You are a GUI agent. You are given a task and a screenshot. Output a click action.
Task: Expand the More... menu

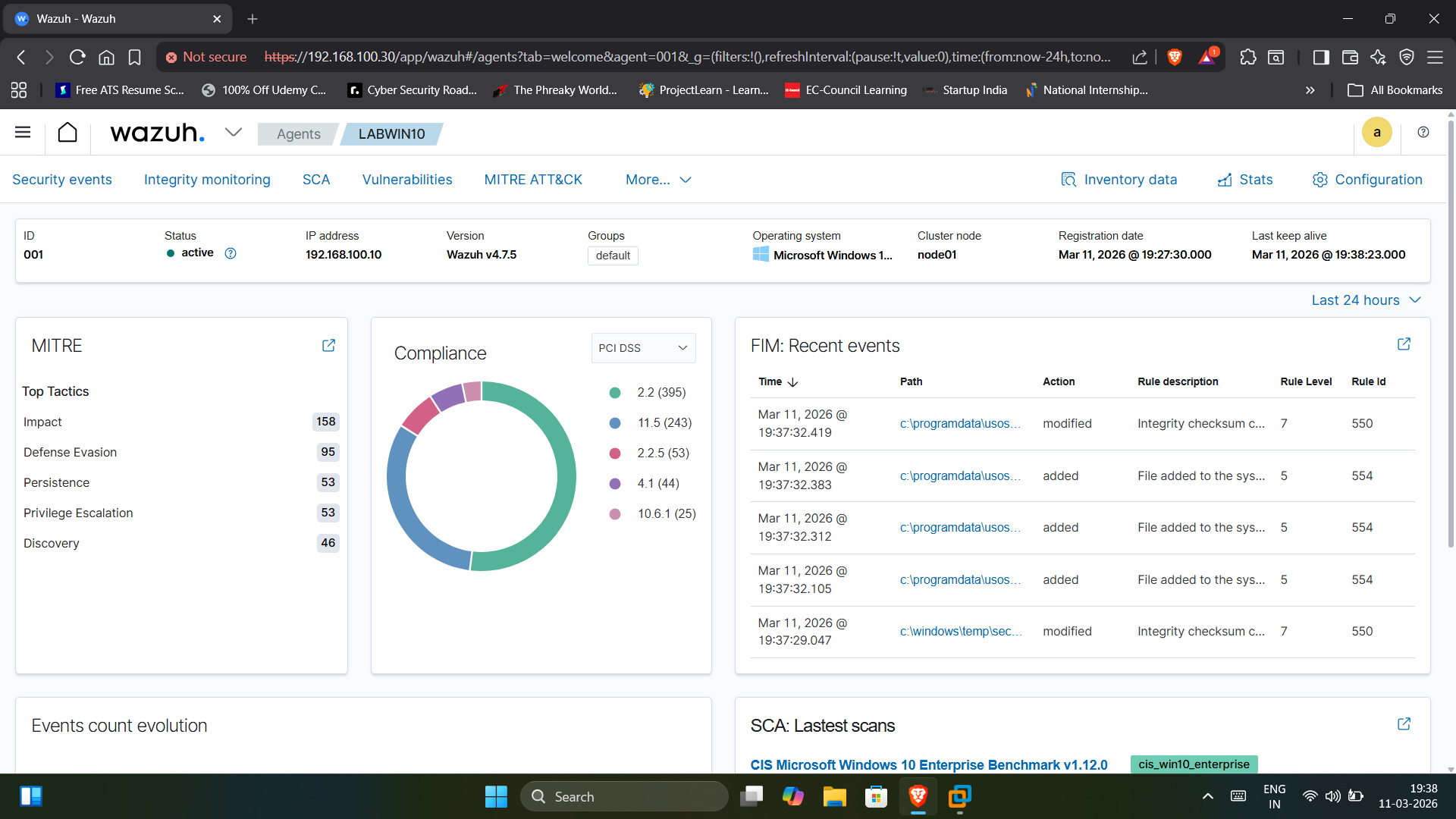(658, 180)
